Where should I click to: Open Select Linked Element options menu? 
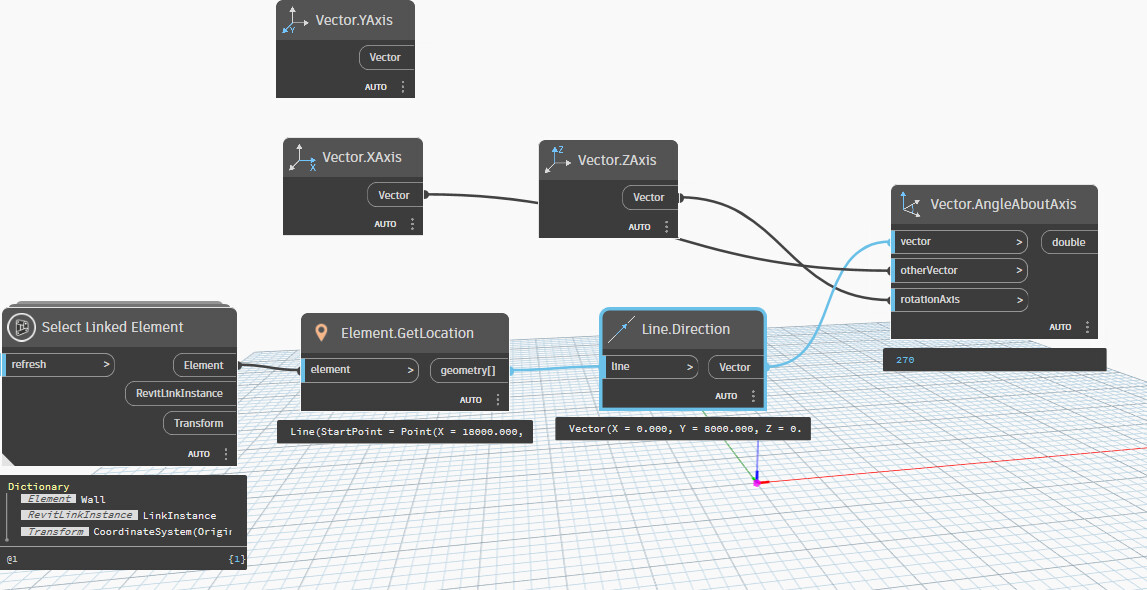[226, 453]
